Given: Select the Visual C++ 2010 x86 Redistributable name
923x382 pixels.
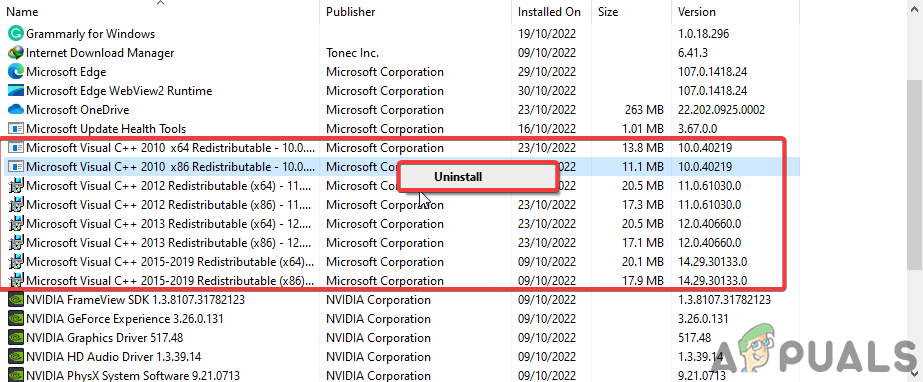Looking at the screenshot, I should (170, 167).
